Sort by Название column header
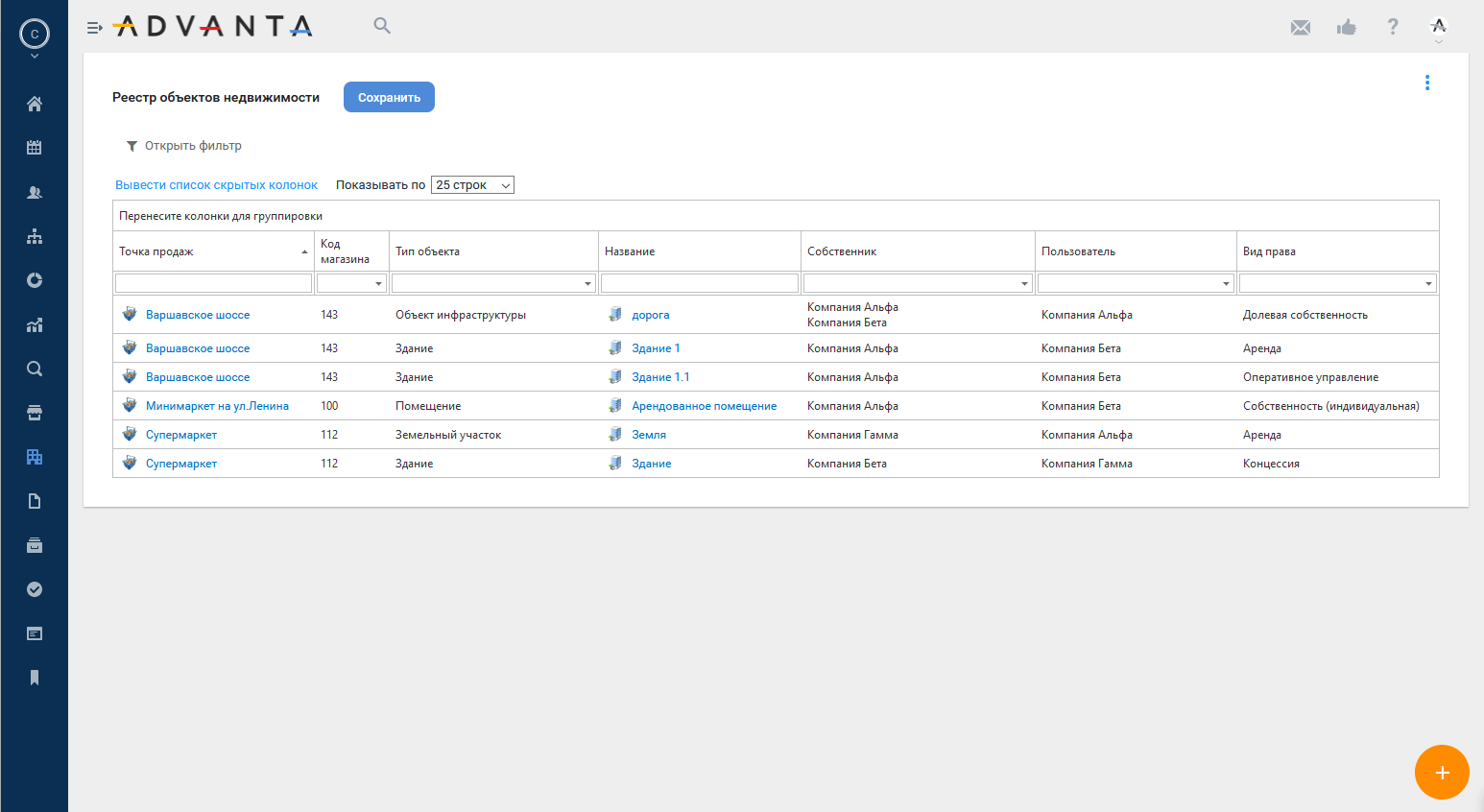Image resolution: width=1484 pixels, height=812 pixels. click(700, 251)
